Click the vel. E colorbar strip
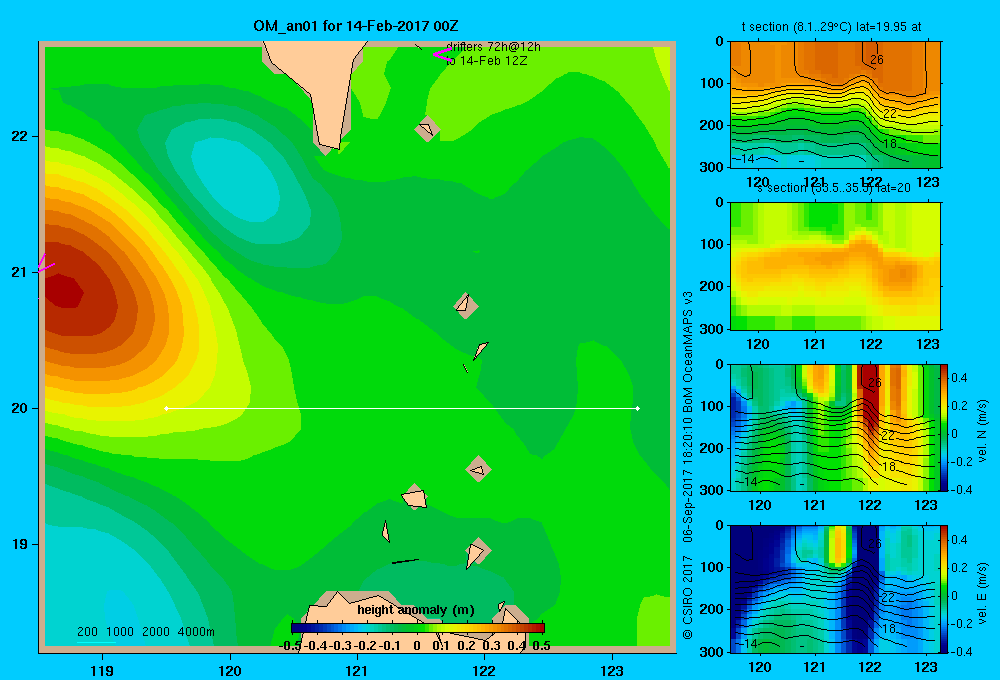The width and height of the screenshot is (1000, 680). tap(944, 589)
